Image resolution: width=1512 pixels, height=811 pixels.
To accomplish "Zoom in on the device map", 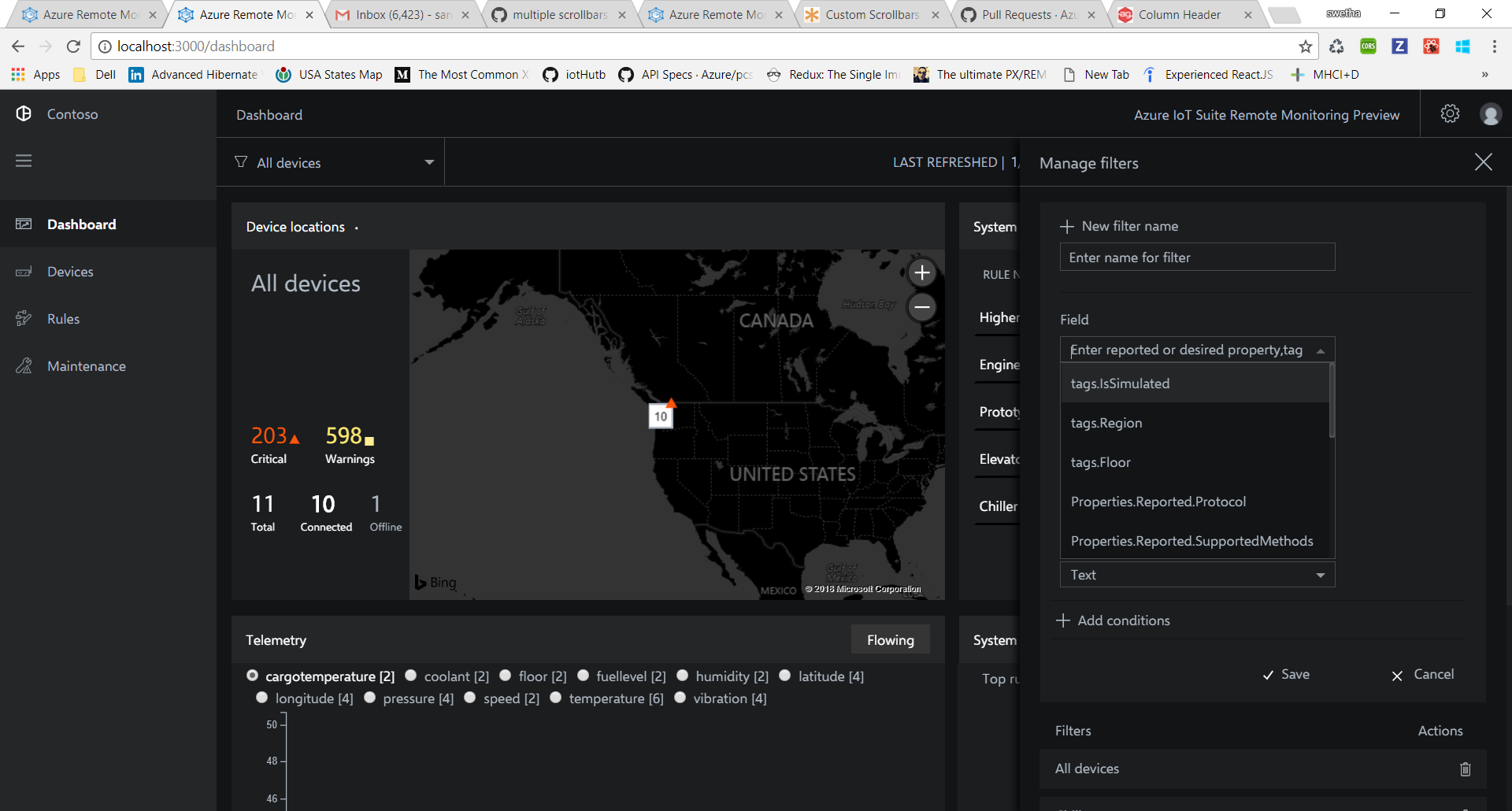I will 922,272.
